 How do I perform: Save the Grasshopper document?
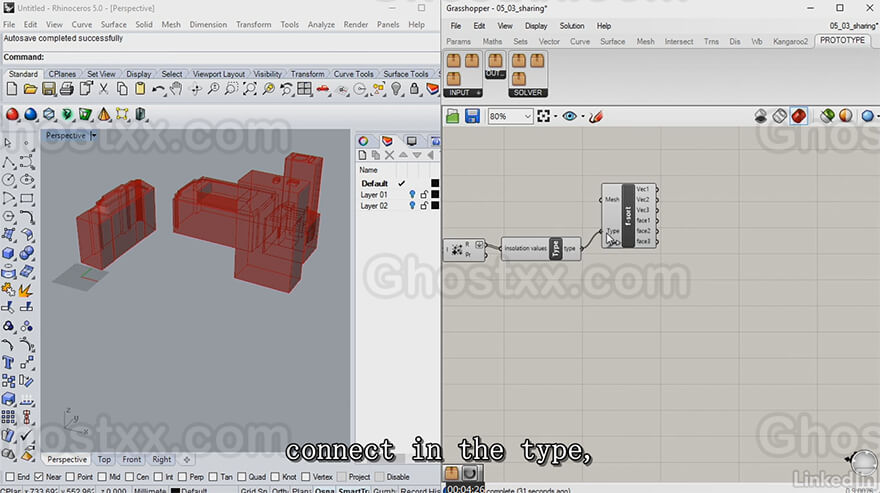point(473,116)
